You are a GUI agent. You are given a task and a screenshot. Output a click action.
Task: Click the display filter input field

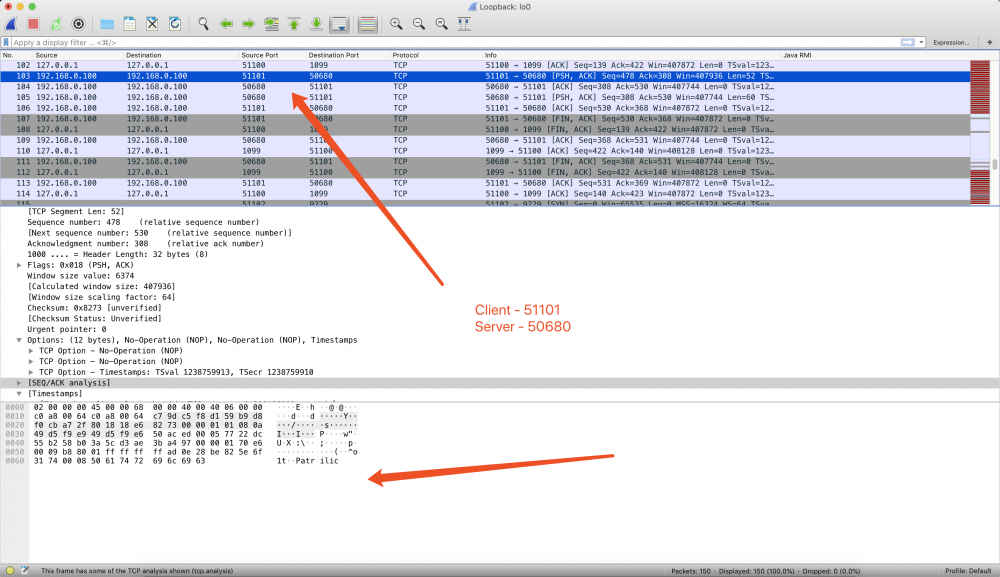point(454,43)
